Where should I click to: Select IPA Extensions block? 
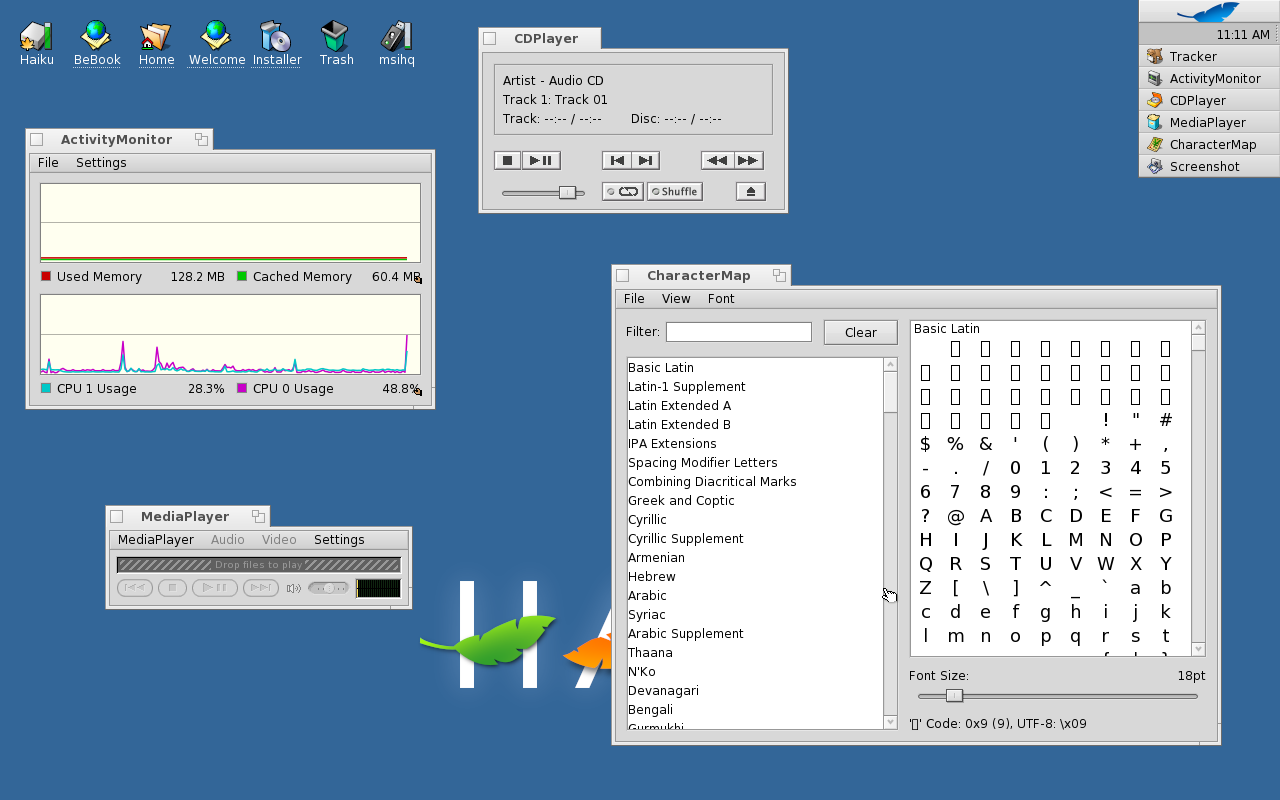pyautogui.click(x=754, y=444)
